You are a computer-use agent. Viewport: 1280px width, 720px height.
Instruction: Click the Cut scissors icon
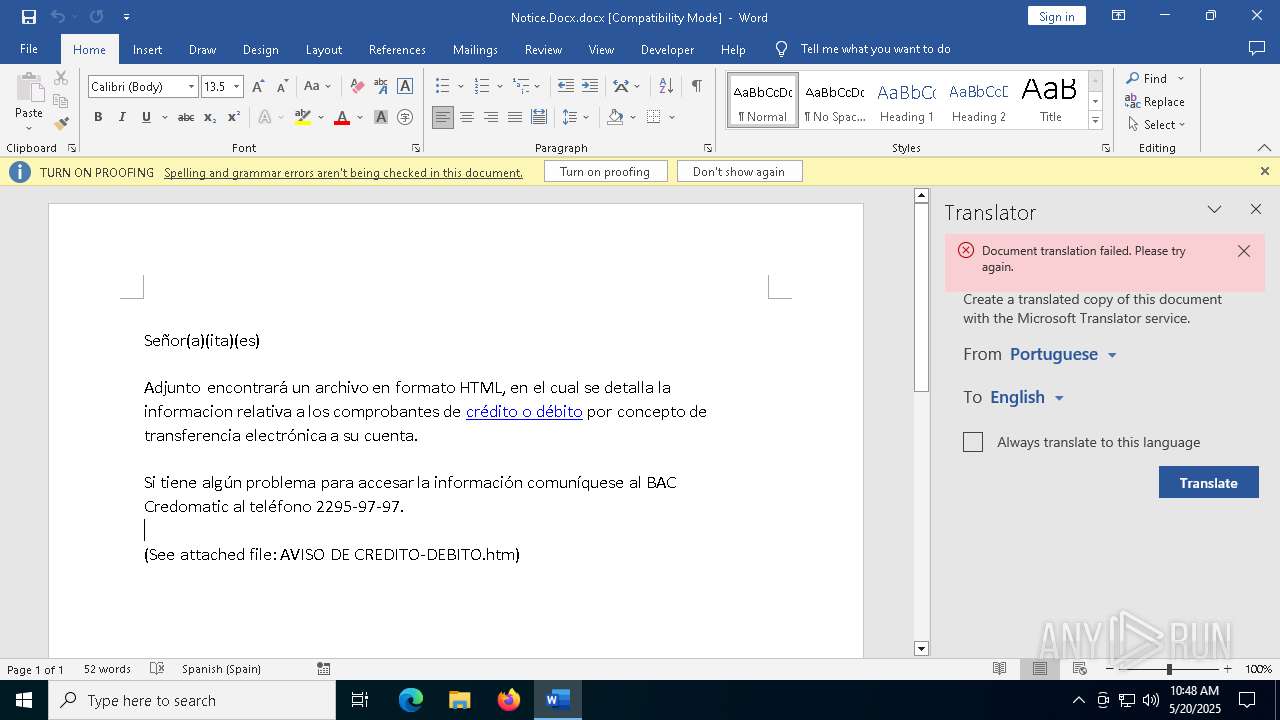tap(61, 79)
